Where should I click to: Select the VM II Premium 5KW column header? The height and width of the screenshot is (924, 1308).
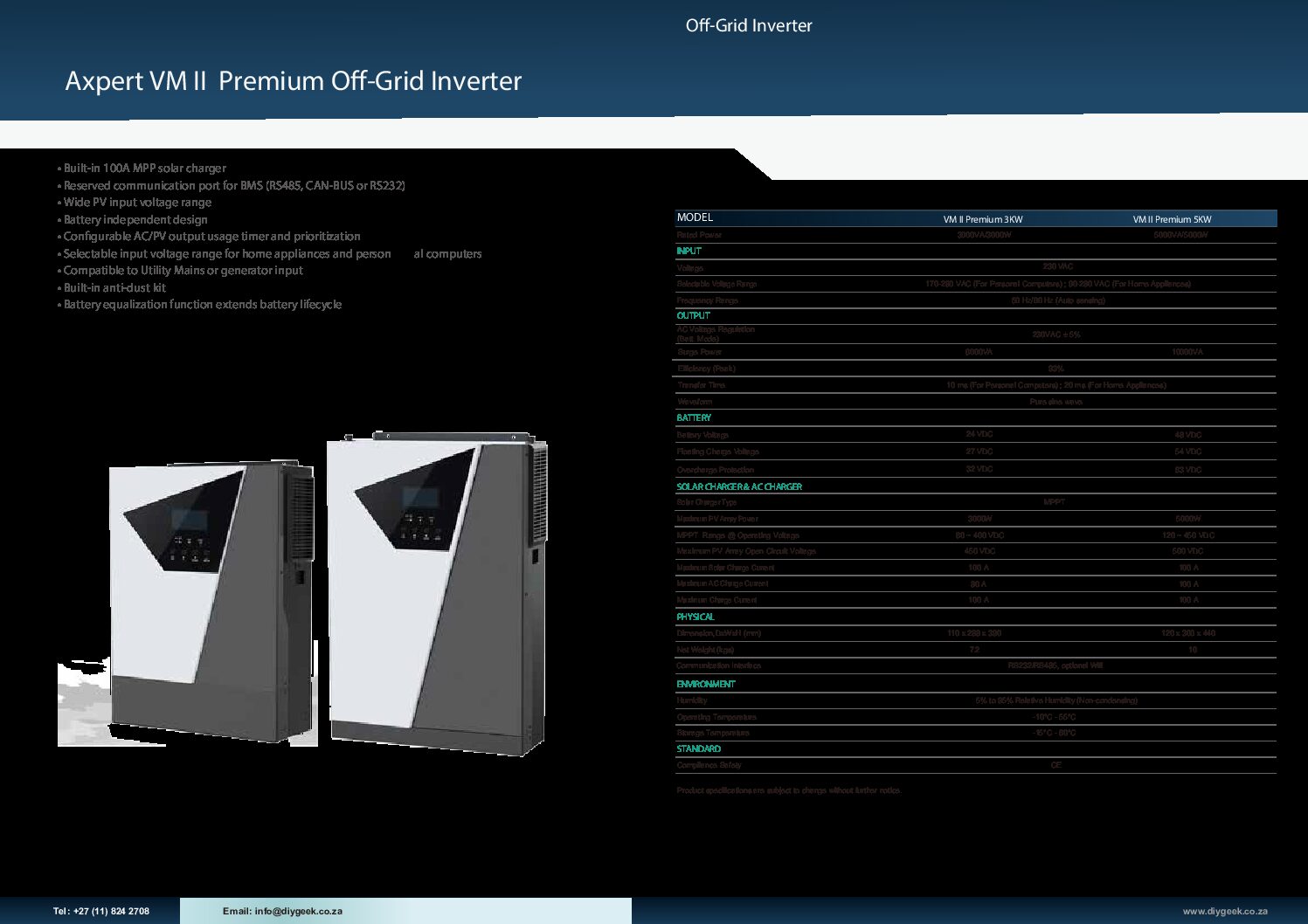1172,219
